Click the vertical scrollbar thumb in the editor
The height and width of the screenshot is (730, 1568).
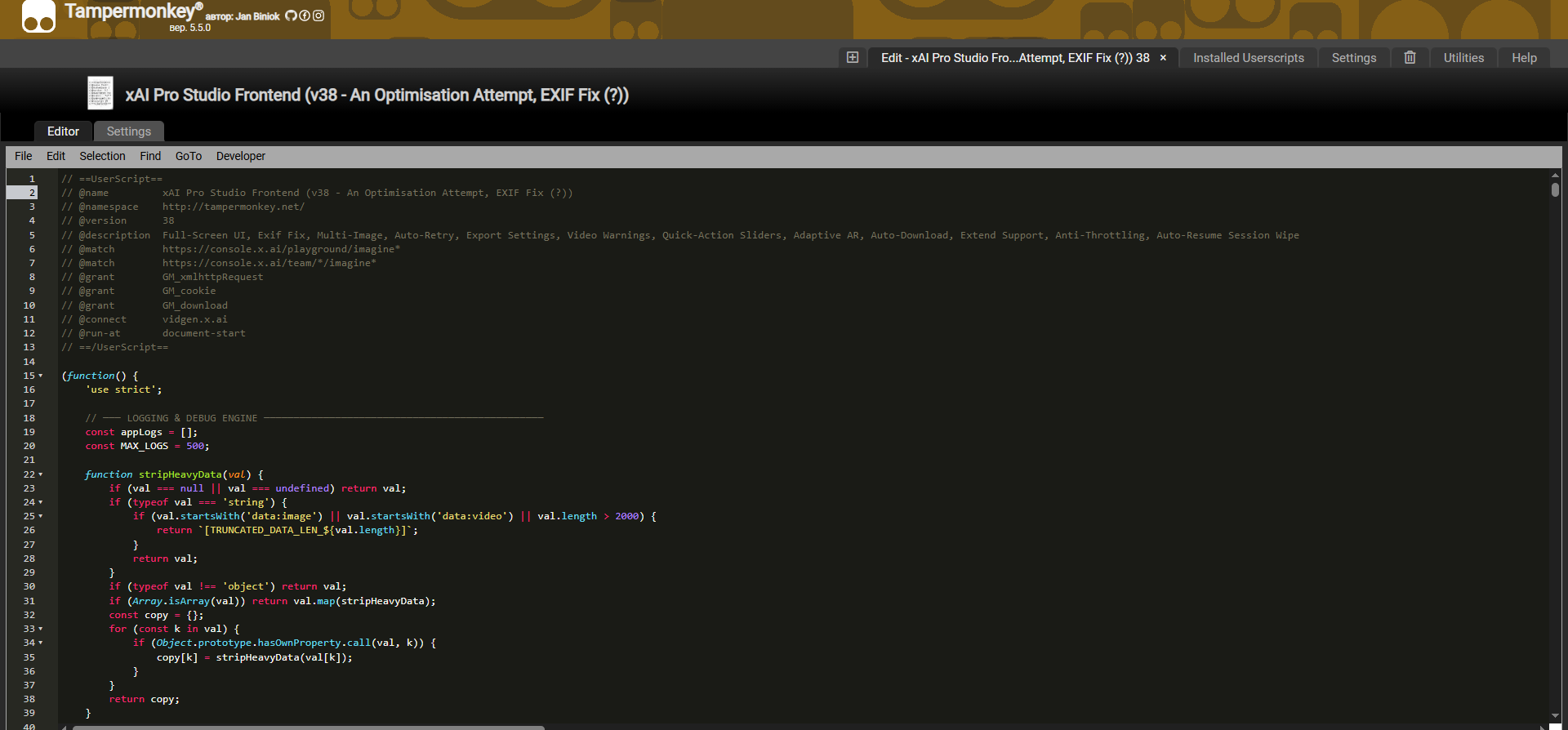(x=1555, y=189)
